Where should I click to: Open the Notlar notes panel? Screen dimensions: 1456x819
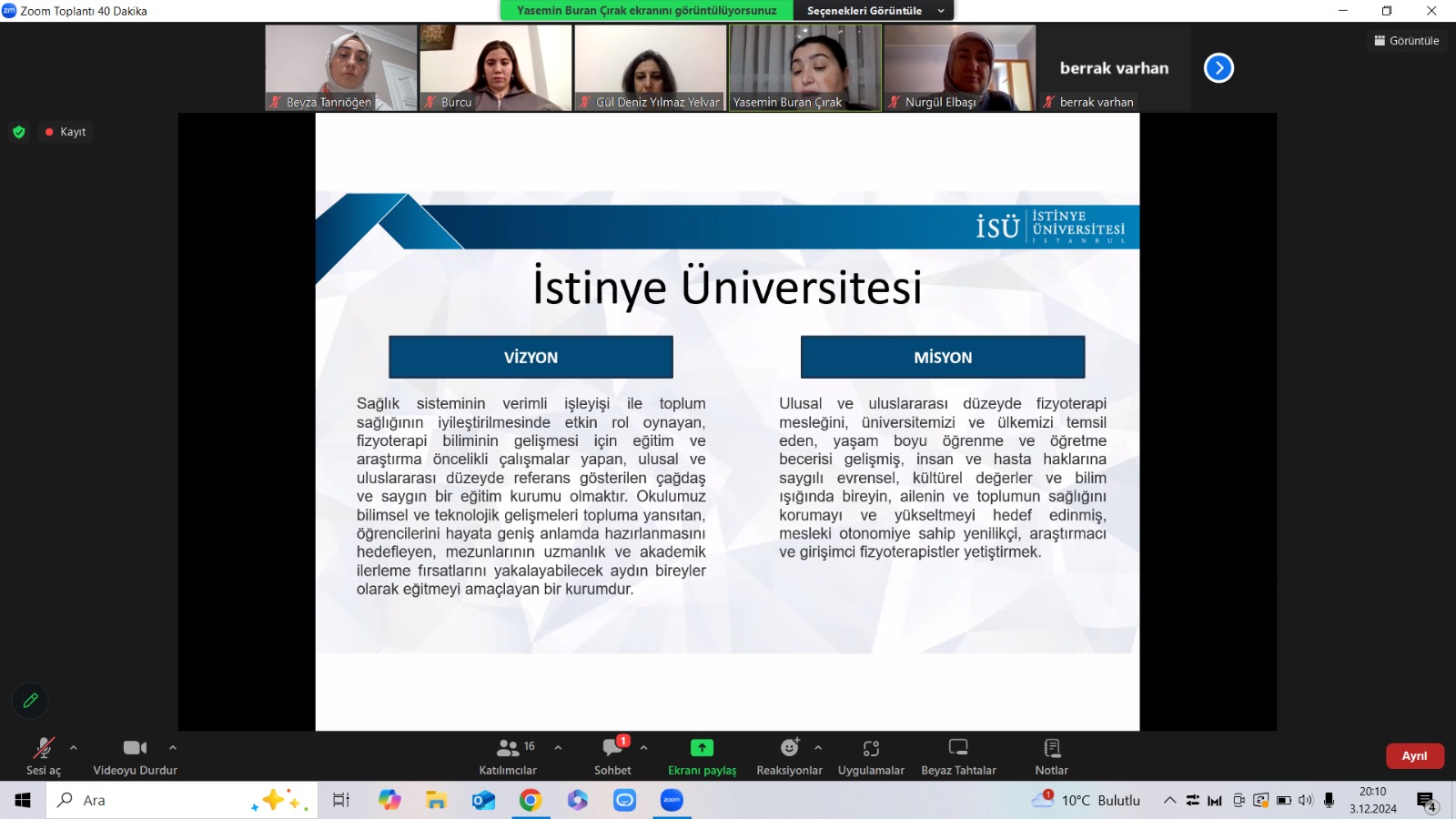(1051, 756)
